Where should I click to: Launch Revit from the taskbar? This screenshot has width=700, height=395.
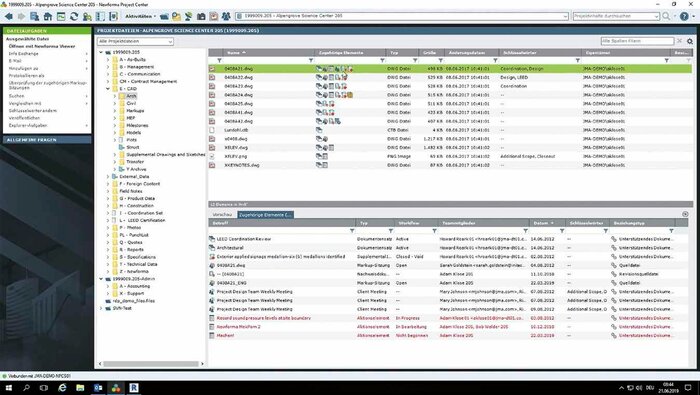pos(134,387)
